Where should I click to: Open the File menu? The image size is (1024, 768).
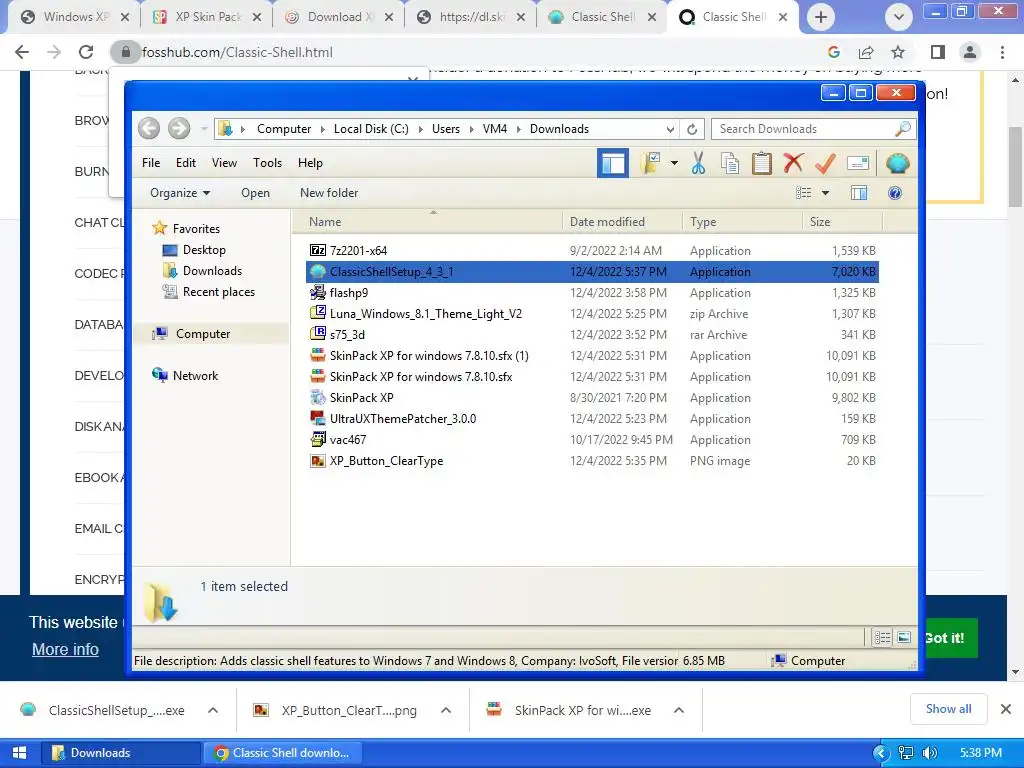(x=151, y=163)
